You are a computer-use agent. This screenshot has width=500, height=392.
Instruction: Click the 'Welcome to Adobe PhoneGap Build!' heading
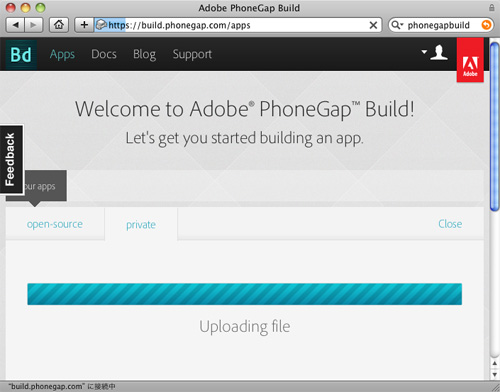[x=245, y=109]
